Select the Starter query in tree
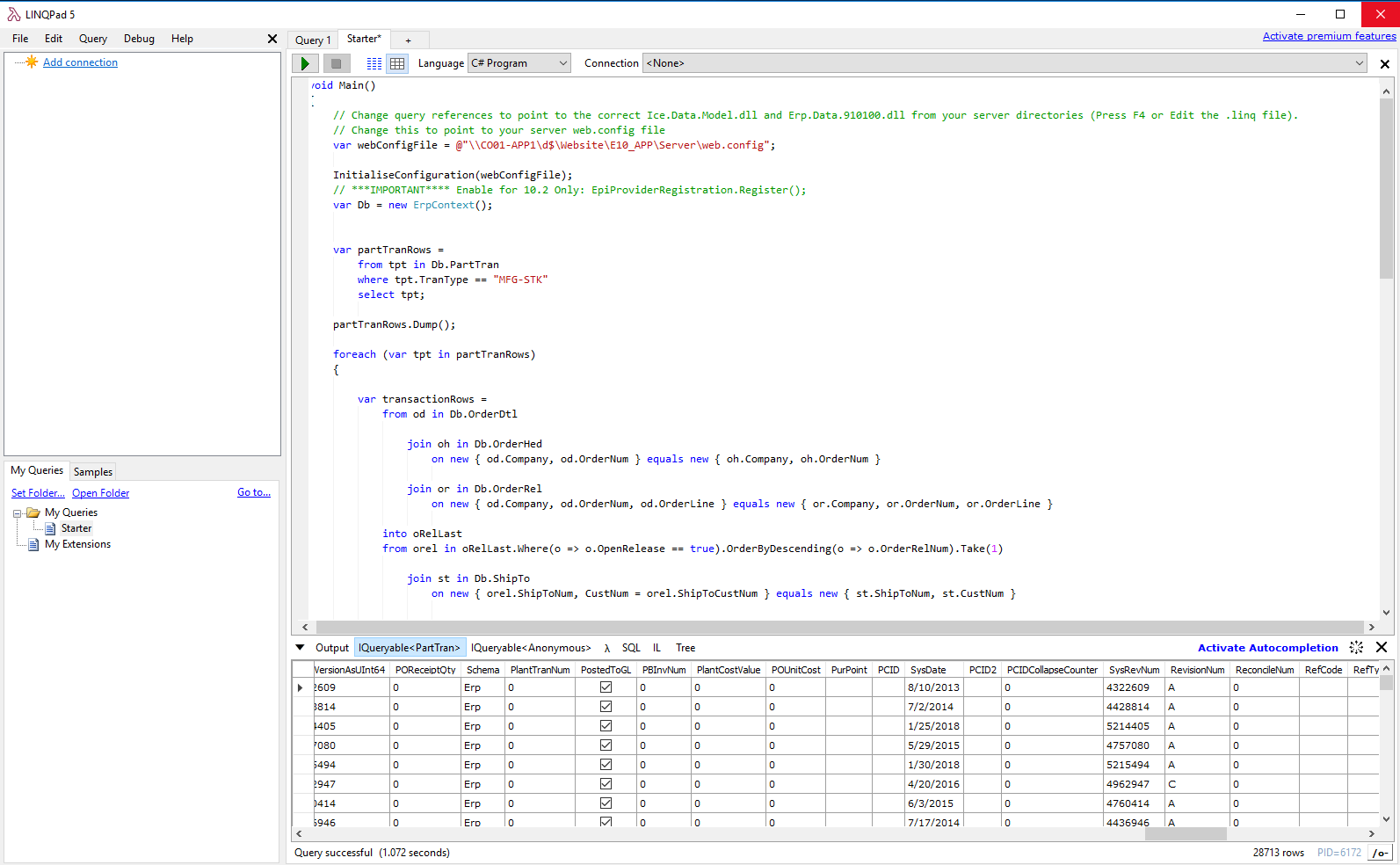The image size is (1400, 865). click(76, 528)
